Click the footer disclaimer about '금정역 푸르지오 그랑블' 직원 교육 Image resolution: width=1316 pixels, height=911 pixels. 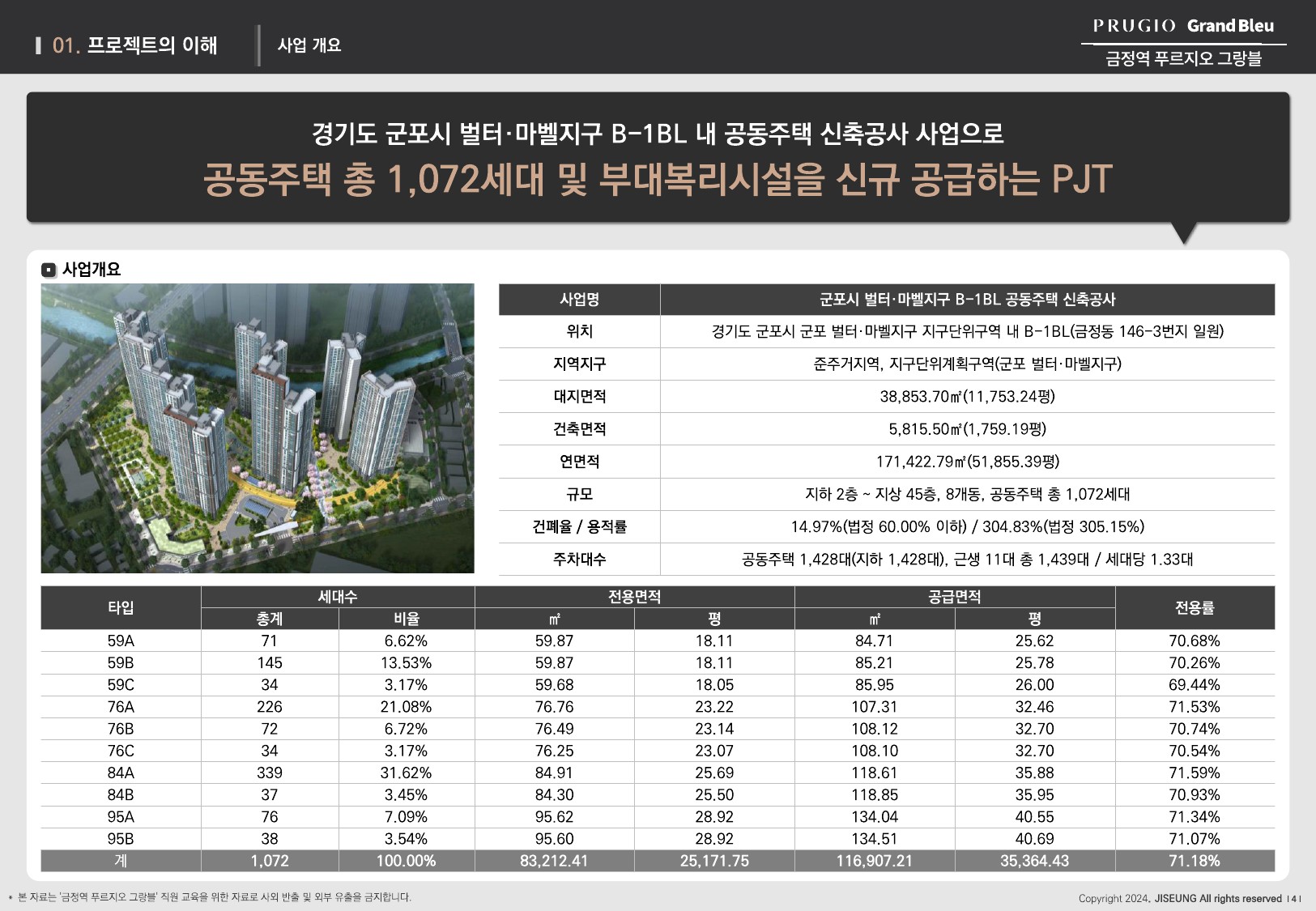(209, 897)
